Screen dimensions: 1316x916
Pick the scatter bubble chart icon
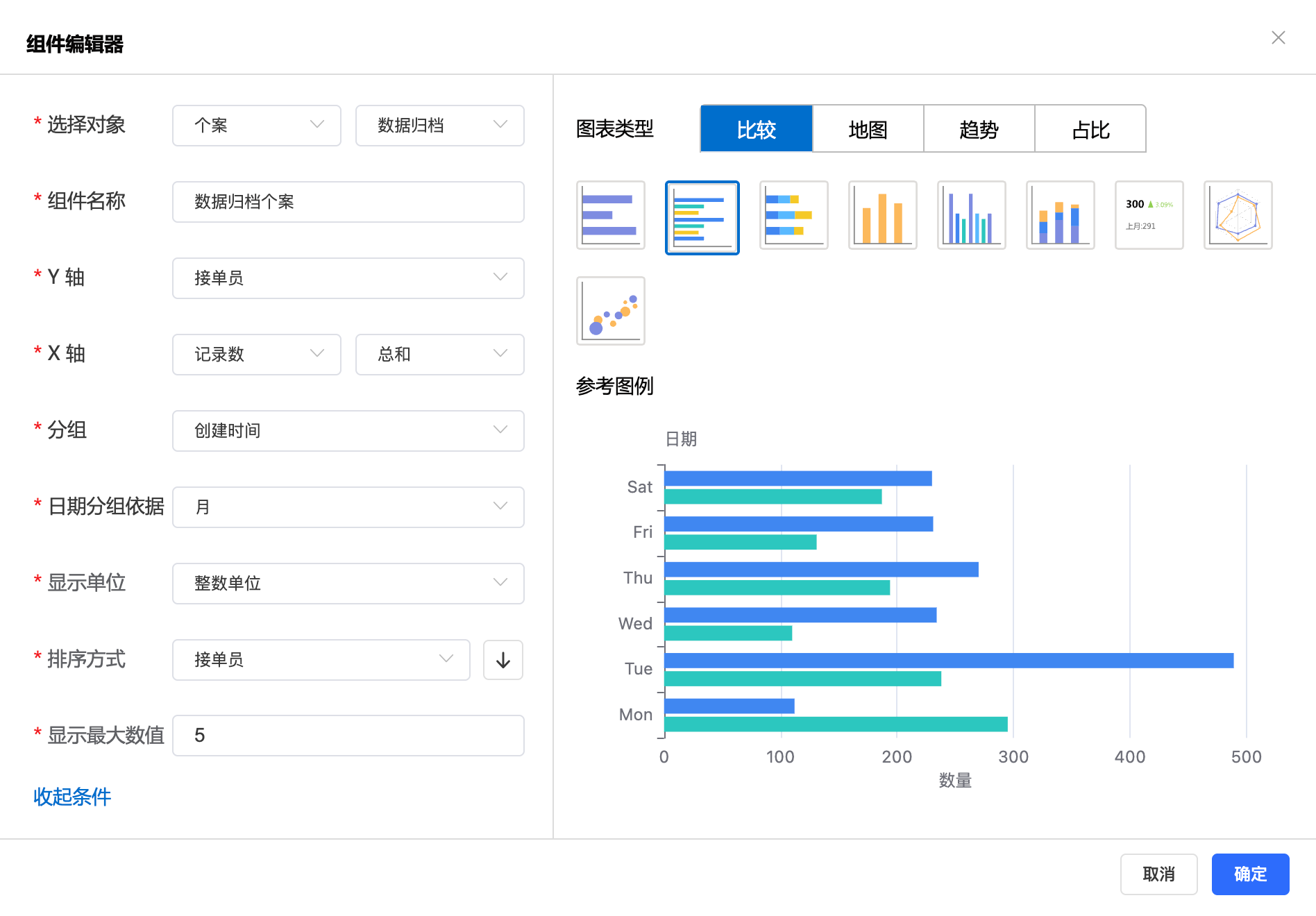coord(610,311)
